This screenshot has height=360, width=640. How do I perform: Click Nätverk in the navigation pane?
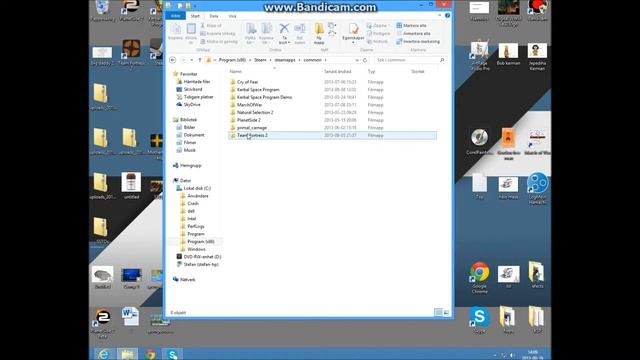click(187, 280)
